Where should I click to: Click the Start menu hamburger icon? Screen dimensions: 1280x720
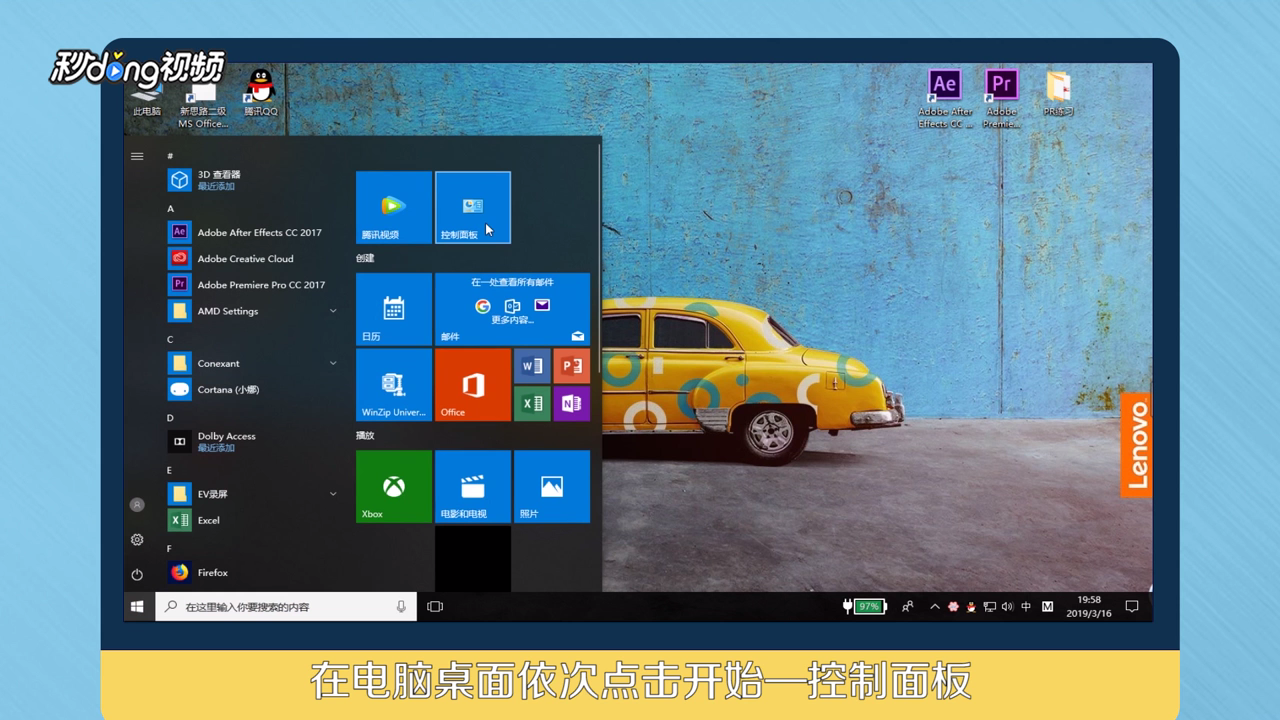[x=137, y=156]
